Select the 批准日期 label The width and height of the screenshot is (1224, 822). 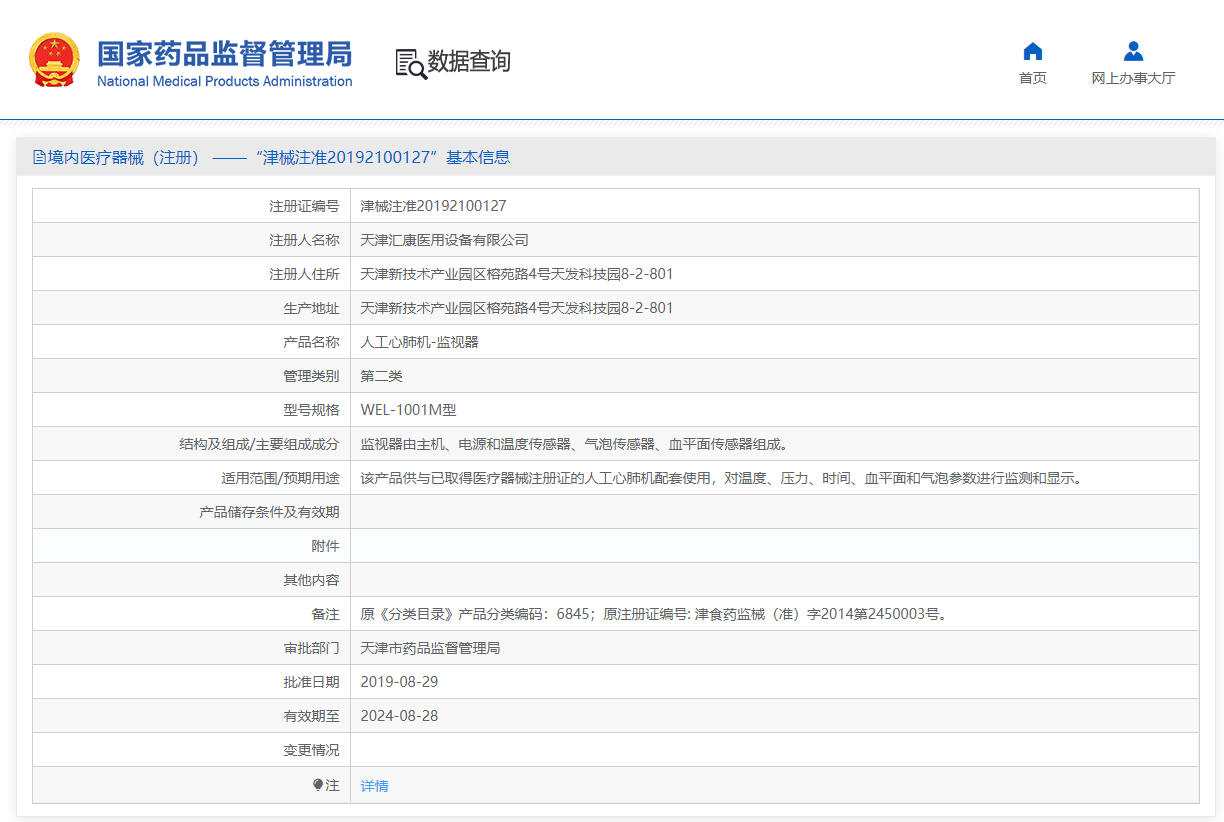coord(311,682)
